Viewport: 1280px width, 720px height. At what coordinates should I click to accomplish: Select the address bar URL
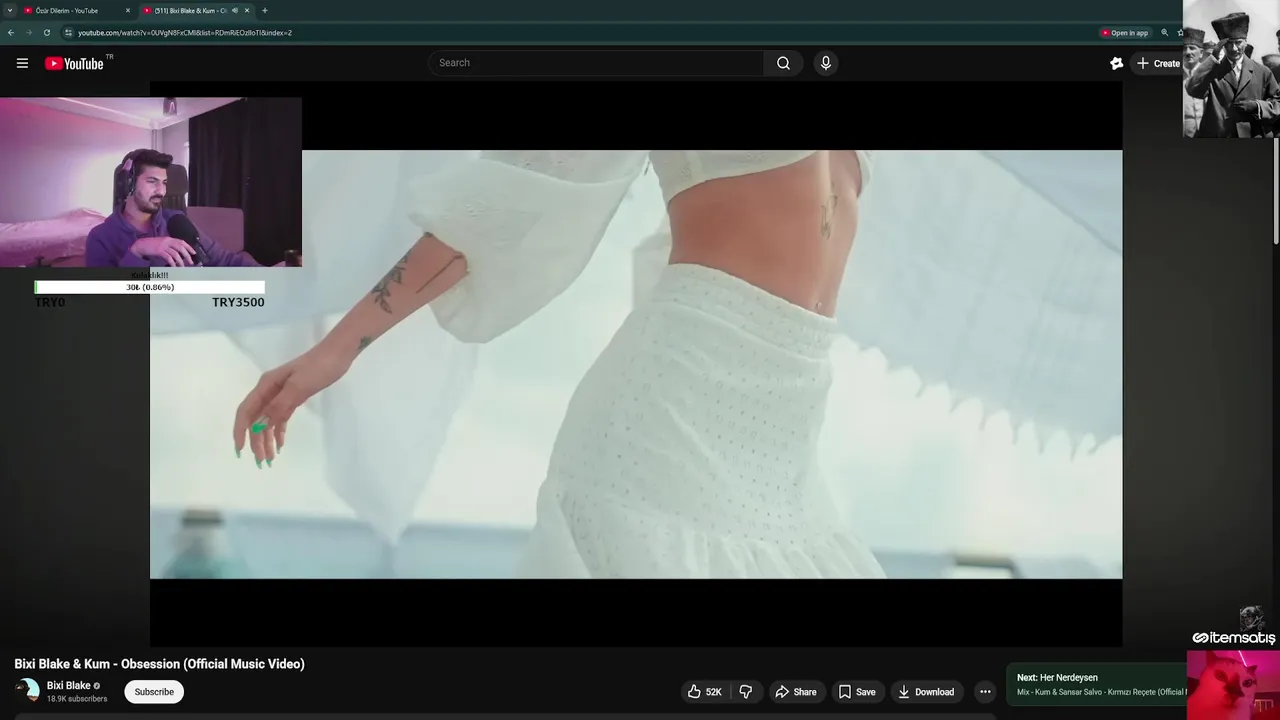(x=185, y=33)
